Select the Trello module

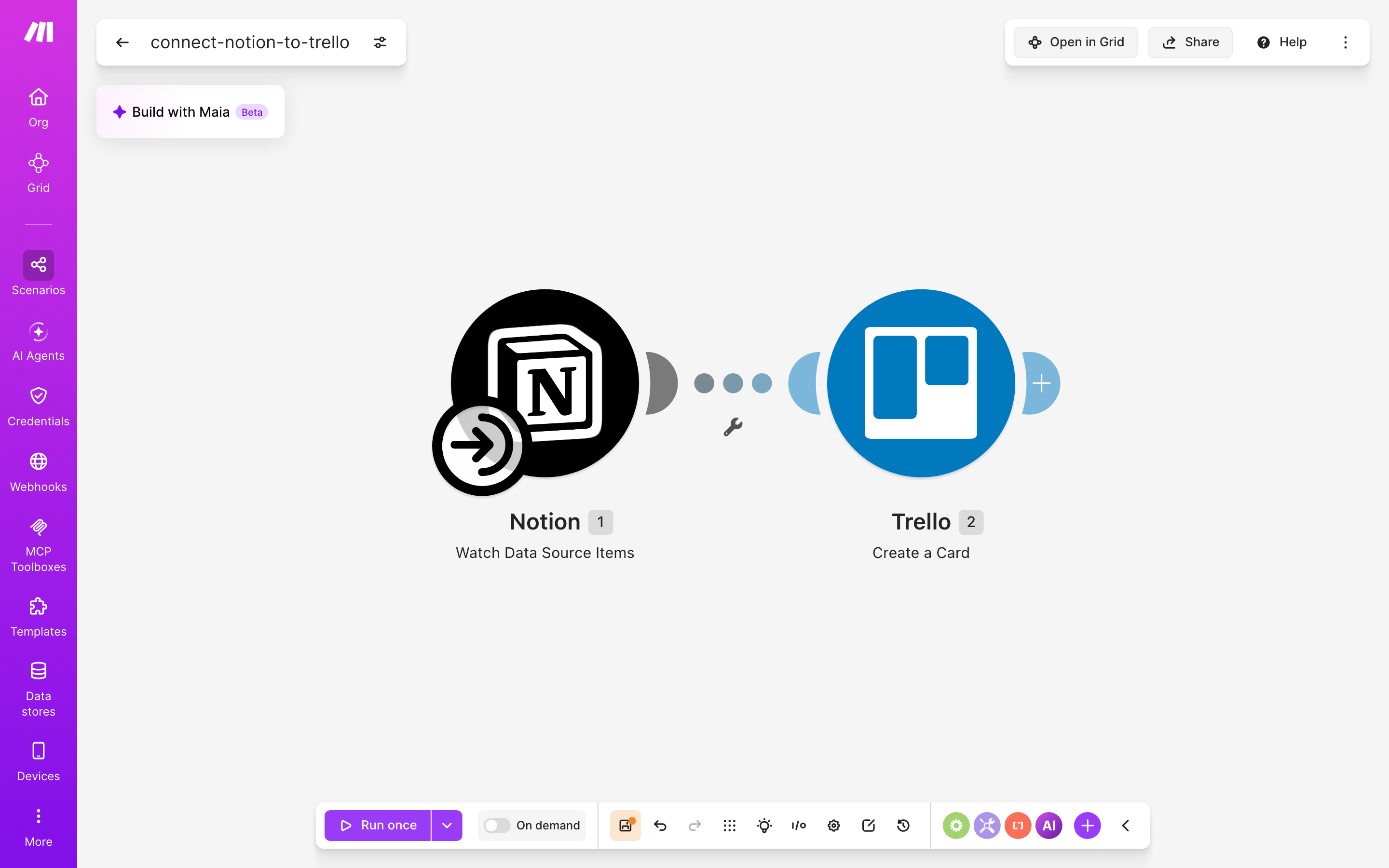coord(921,383)
